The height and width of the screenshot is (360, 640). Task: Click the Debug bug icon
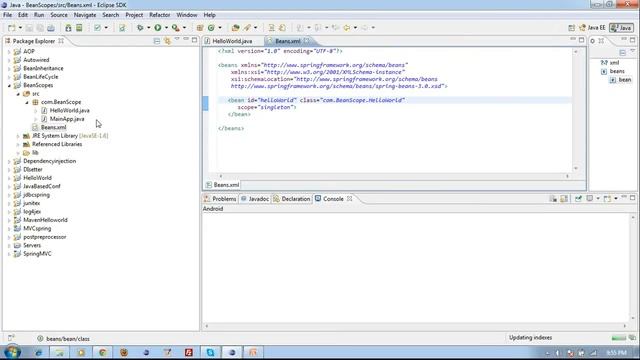pos(140,28)
